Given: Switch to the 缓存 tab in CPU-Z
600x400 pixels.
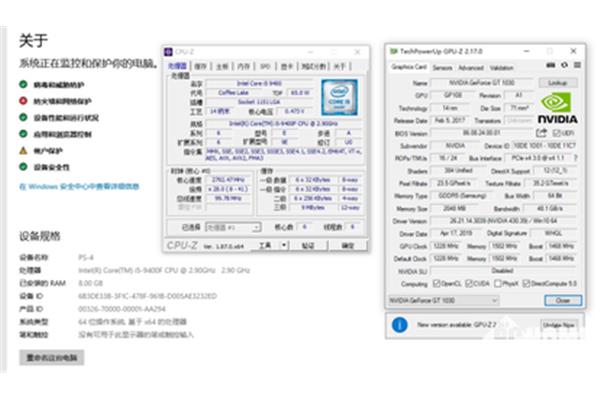Looking at the screenshot, I should click(x=201, y=66).
